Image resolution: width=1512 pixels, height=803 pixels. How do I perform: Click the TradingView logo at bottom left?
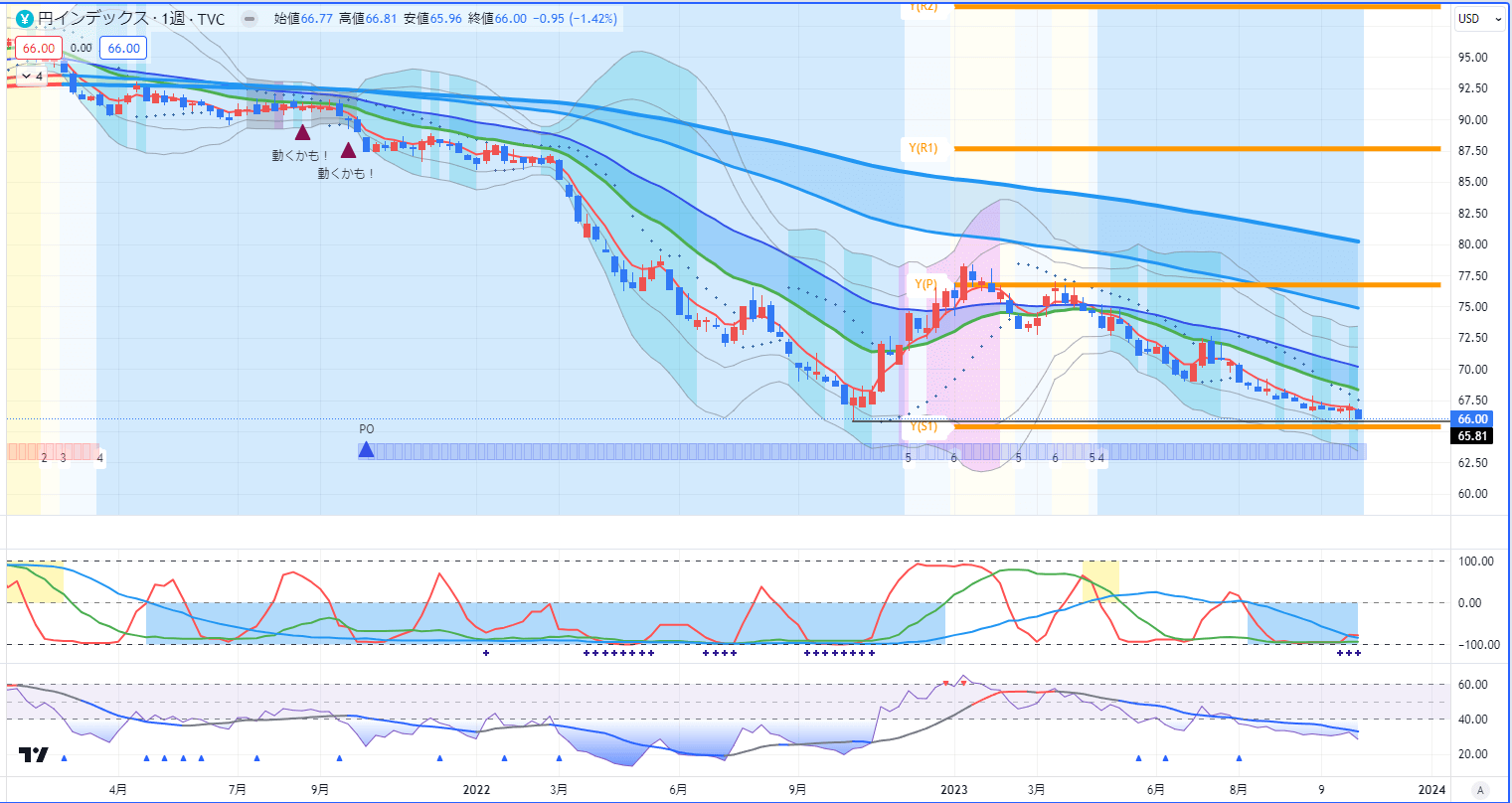(34, 756)
